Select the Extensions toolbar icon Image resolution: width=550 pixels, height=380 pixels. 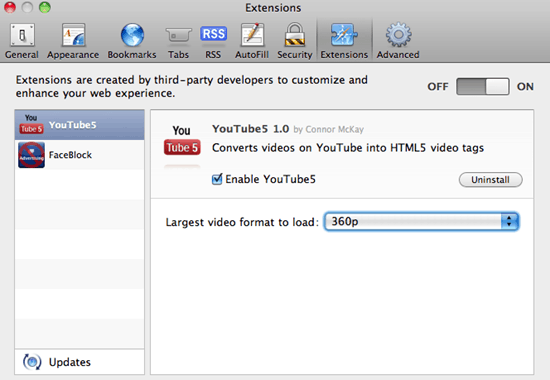coord(344,41)
